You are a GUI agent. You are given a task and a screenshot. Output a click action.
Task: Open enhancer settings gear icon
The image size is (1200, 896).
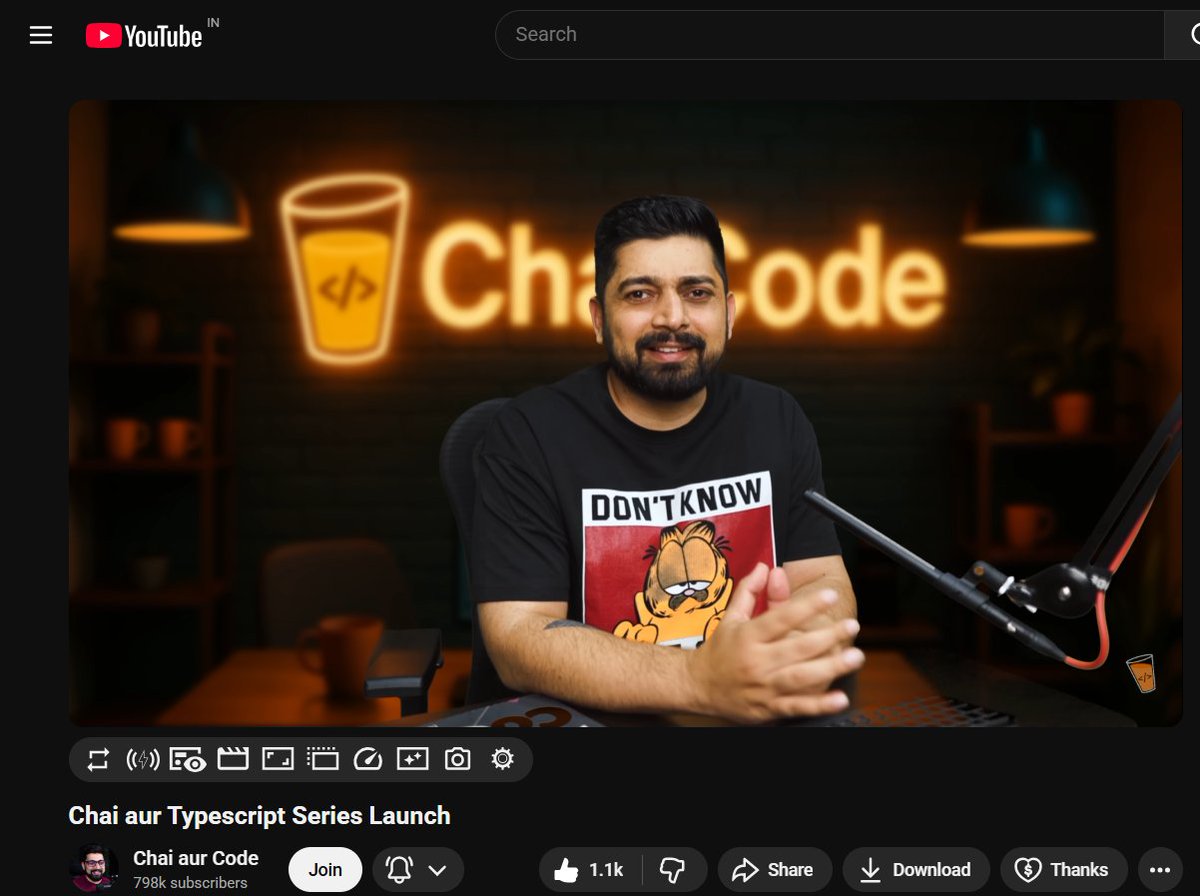(x=502, y=759)
